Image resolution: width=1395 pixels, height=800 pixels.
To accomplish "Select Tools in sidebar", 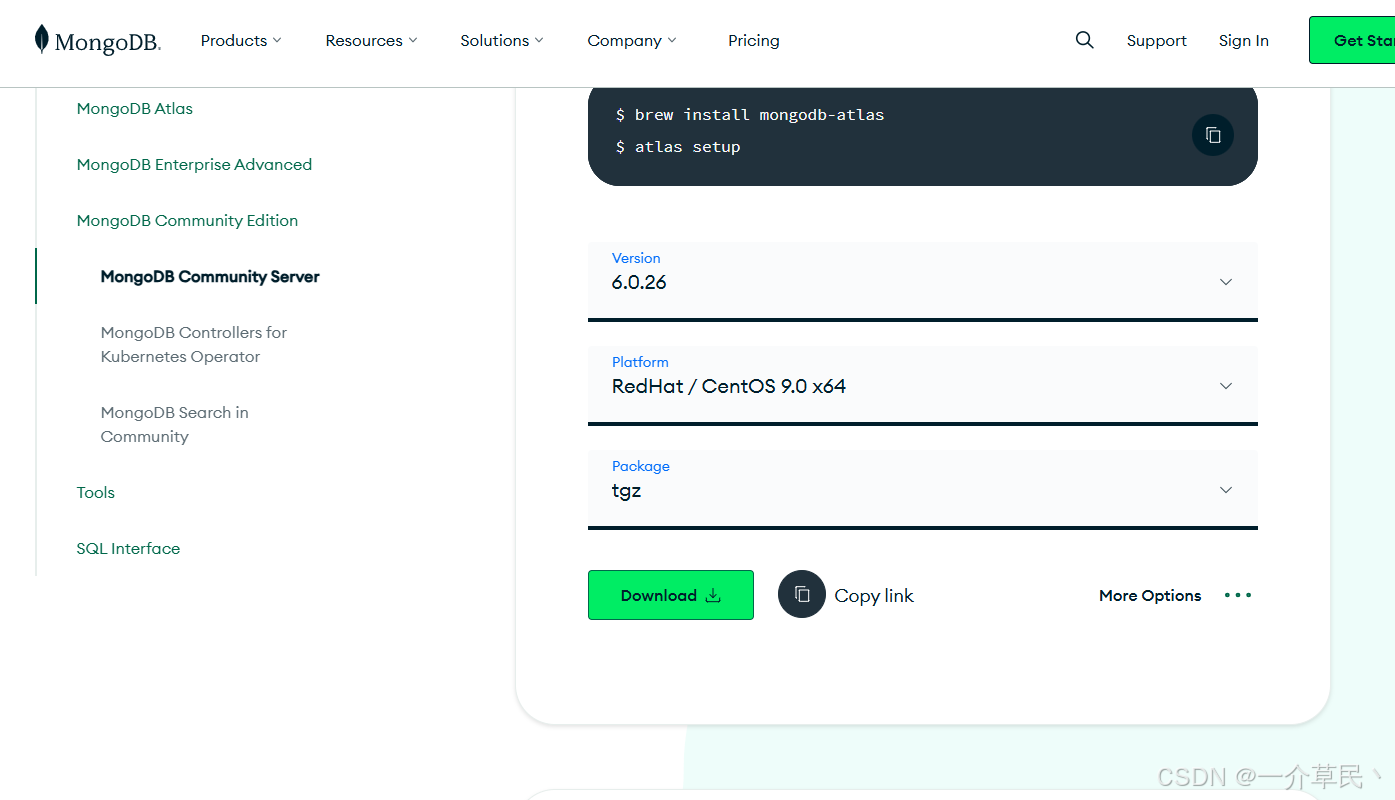I will [96, 492].
